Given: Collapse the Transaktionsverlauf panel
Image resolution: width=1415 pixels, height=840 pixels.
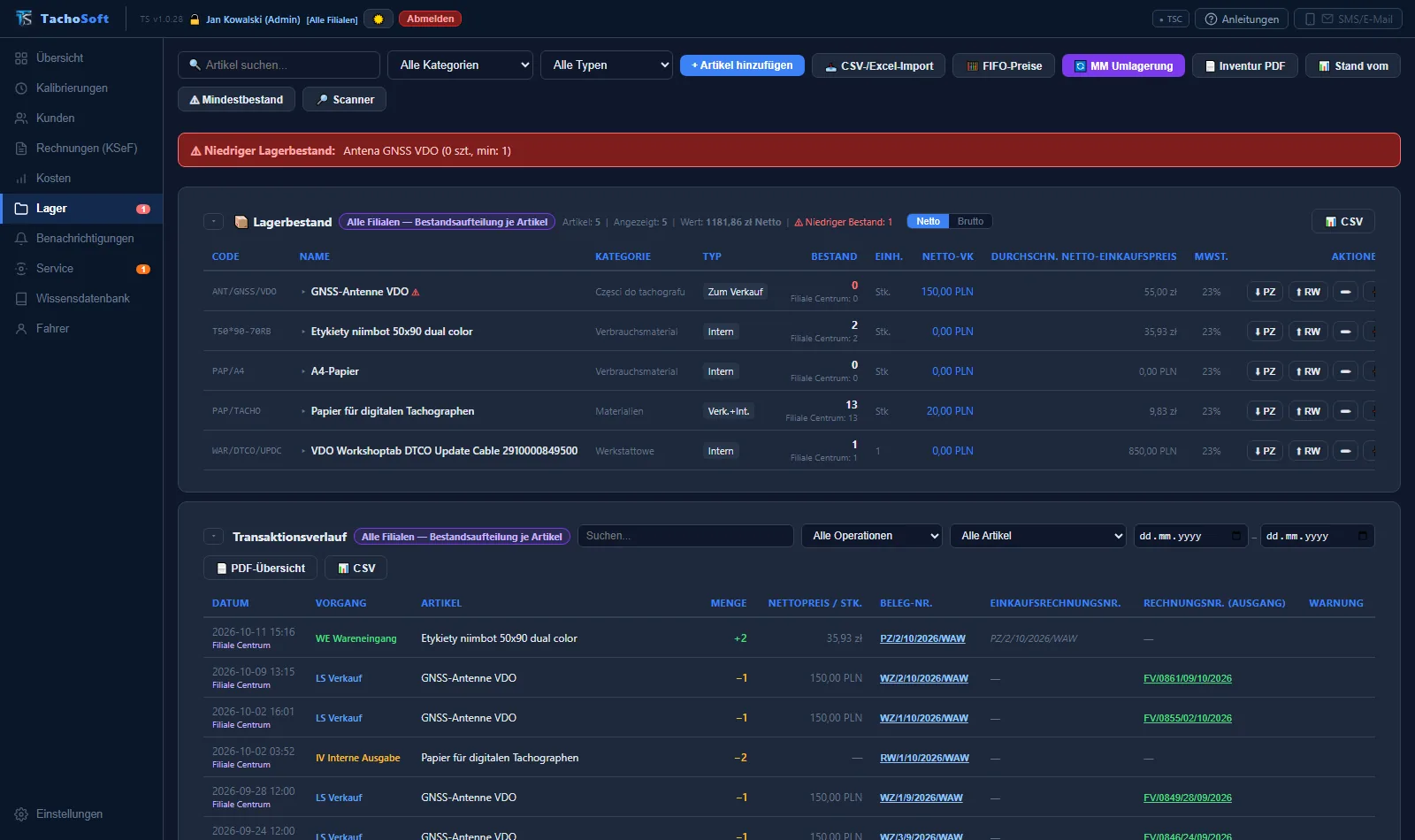Looking at the screenshot, I should click(213, 537).
